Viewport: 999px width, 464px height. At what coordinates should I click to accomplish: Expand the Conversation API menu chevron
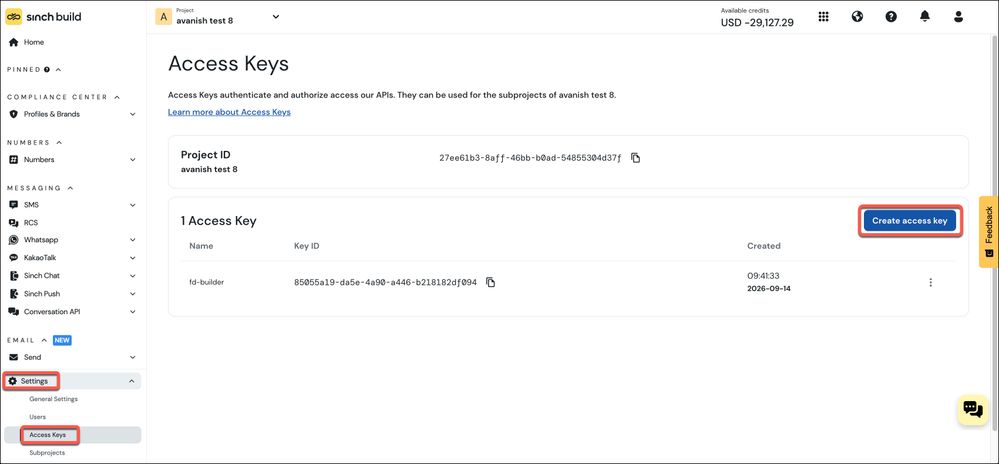133,312
